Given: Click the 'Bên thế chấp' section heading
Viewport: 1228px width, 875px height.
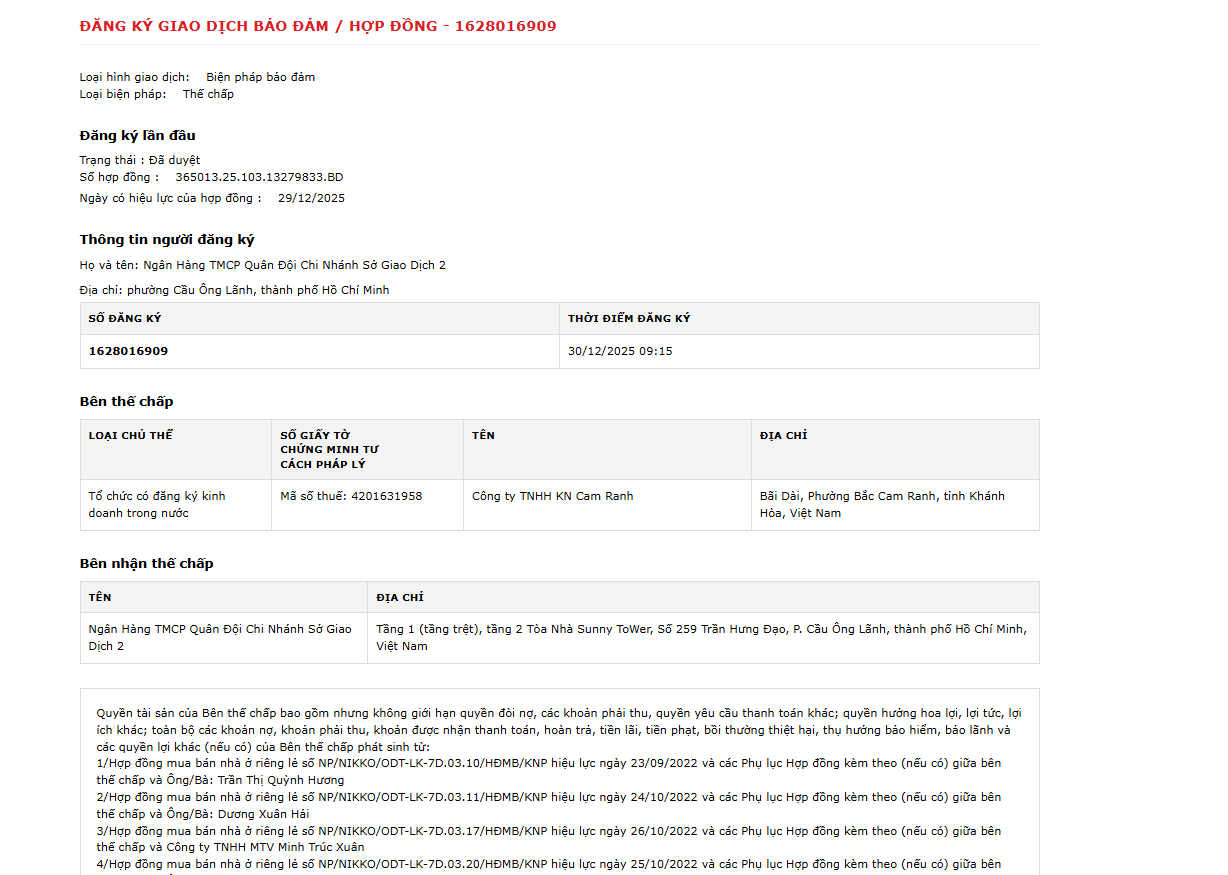Looking at the screenshot, I should [x=127, y=401].
